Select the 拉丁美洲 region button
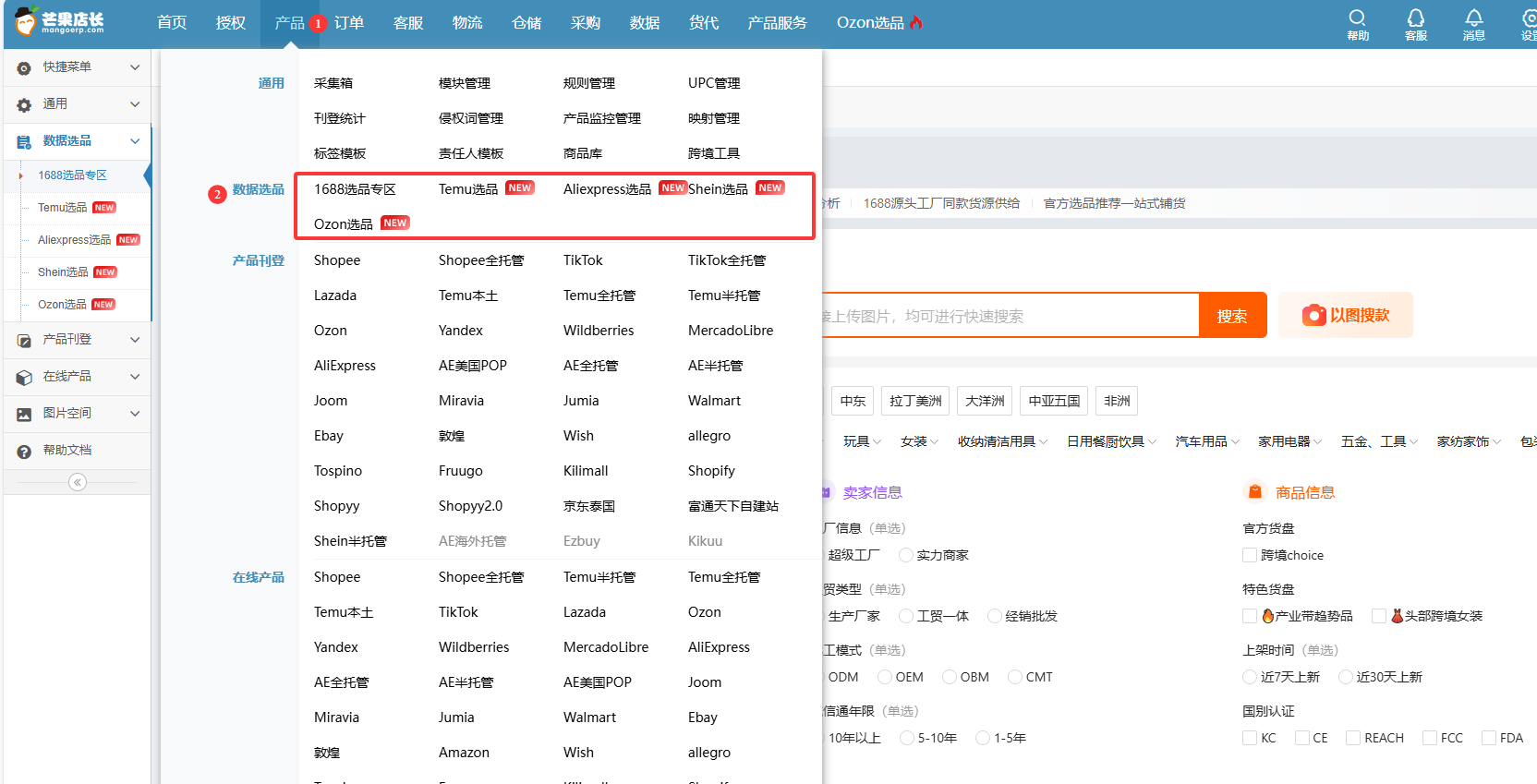The width and height of the screenshot is (1537, 784). pos(915,401)
